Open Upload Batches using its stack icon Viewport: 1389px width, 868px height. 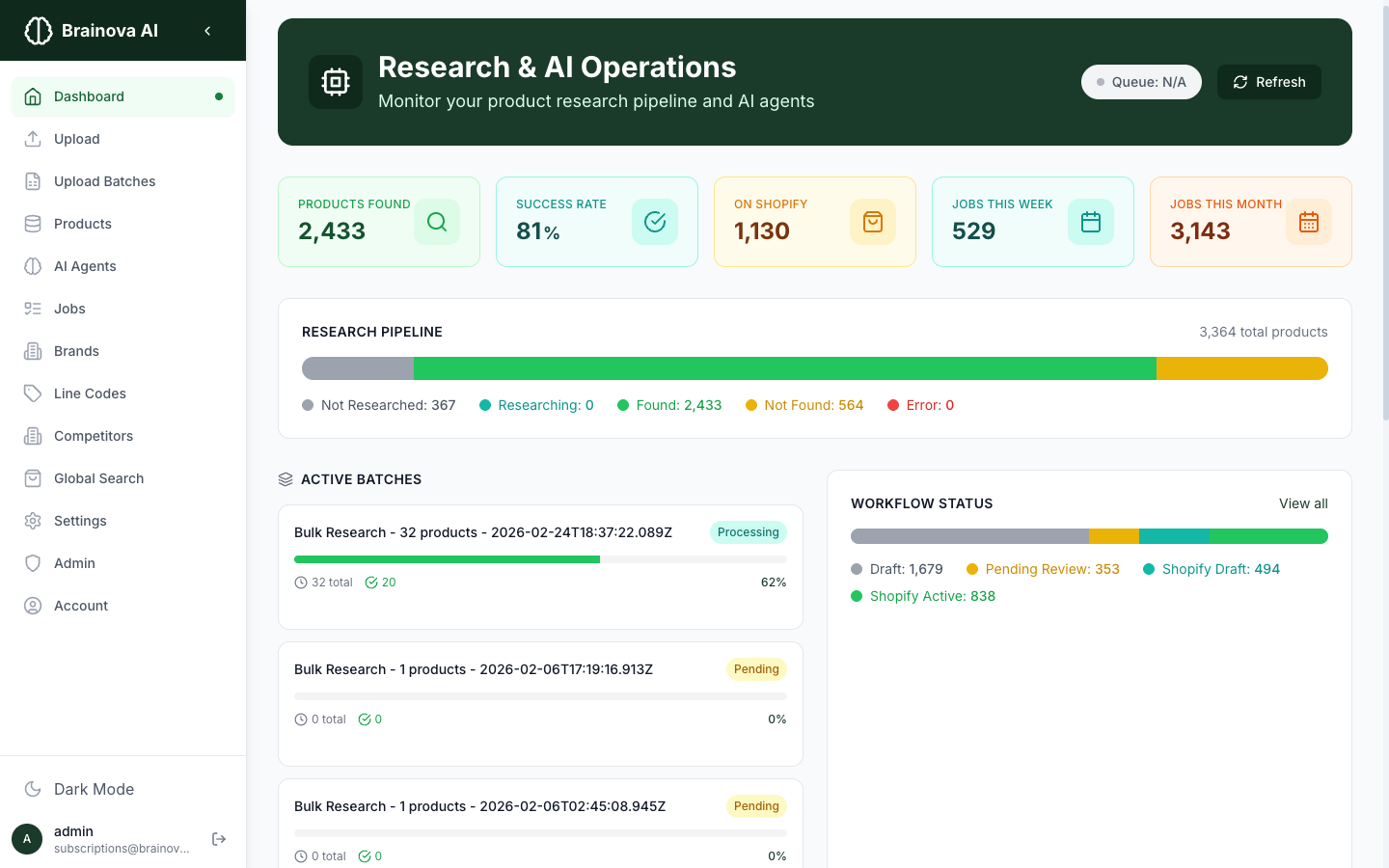(32, 181)
